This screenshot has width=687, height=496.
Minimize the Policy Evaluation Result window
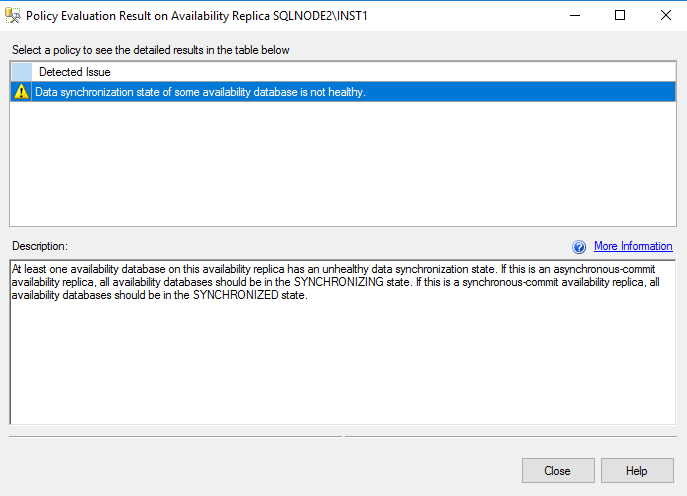tap(574, 16)
